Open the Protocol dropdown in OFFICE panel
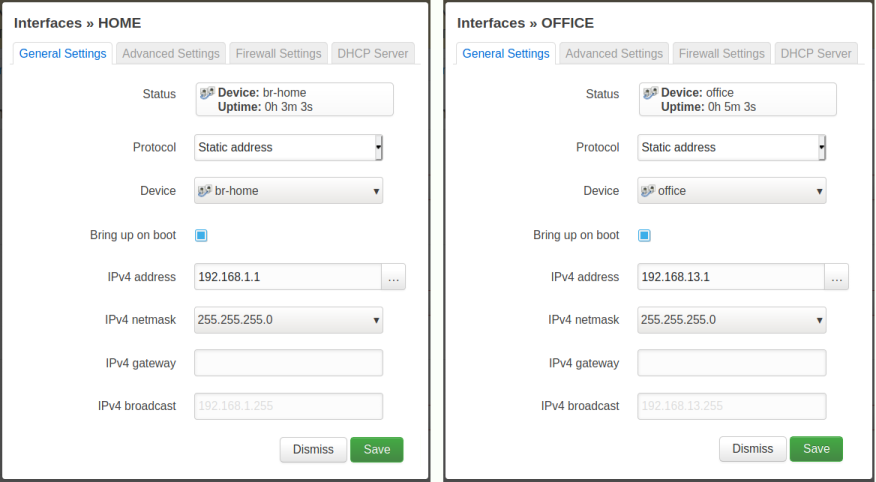Image resolution: width=876 pixels, height=482 pixels. click(731, 147)
